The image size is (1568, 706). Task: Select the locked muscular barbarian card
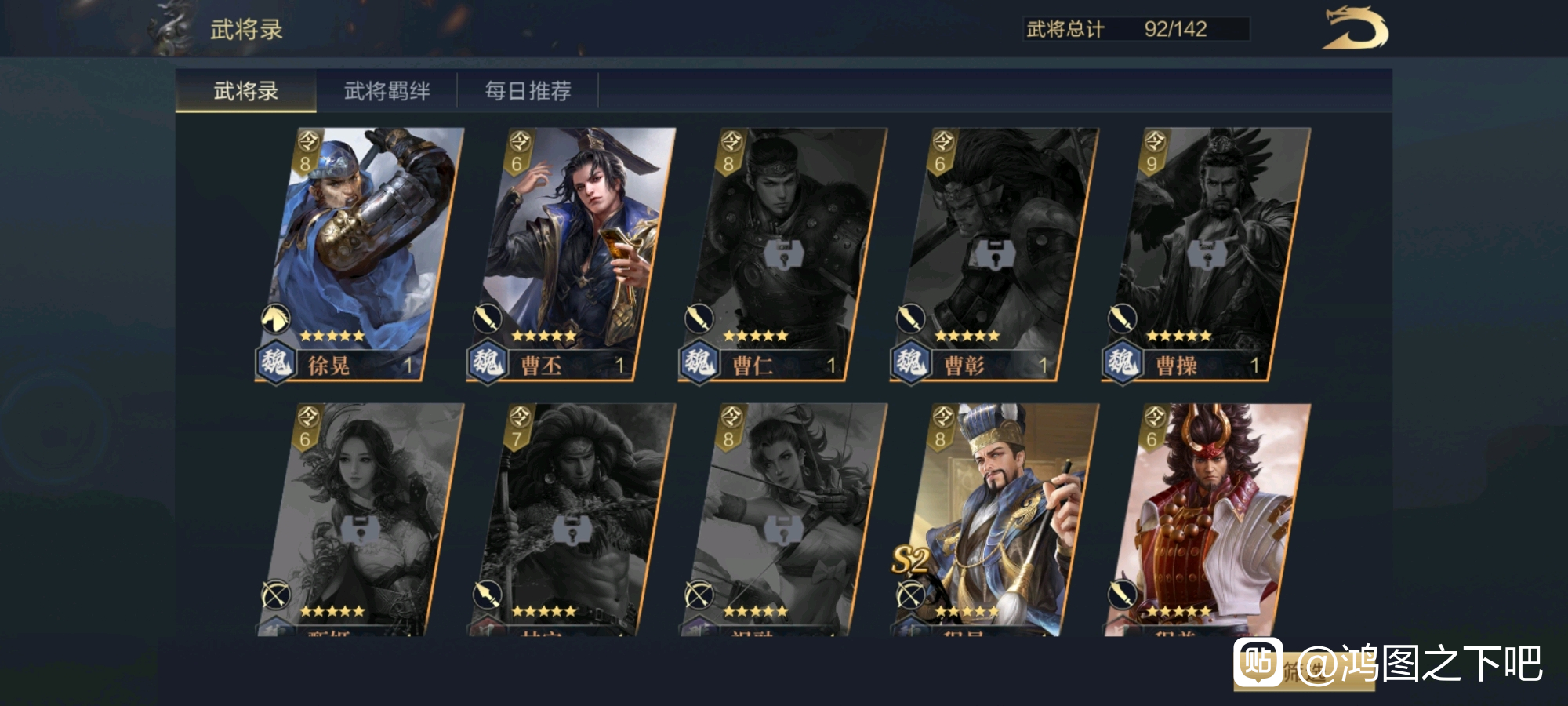tap(571, 519)
